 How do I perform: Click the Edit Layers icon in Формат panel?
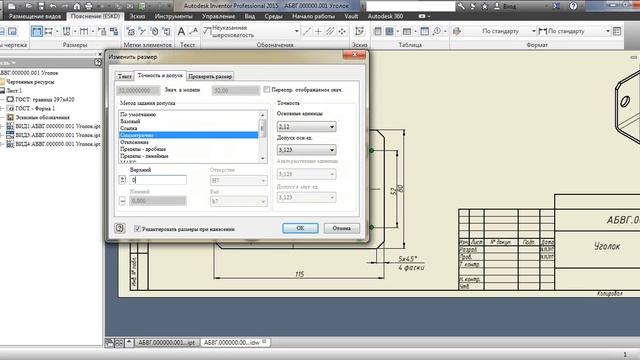click(x=457, y=31)
